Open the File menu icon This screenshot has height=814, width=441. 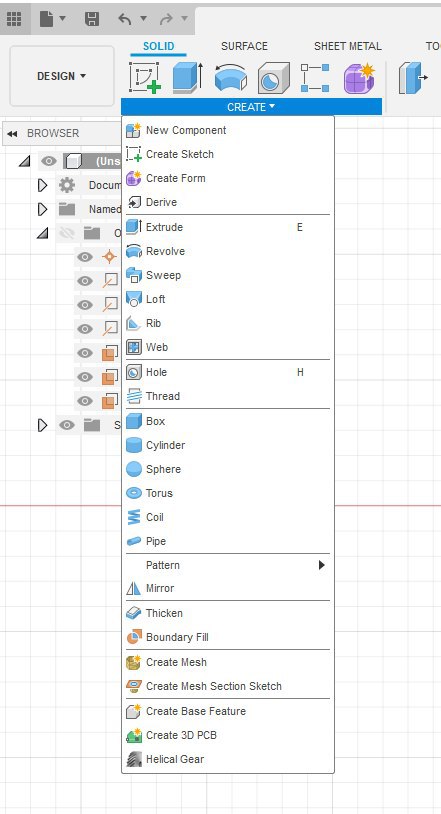click(x=47, y=19)
